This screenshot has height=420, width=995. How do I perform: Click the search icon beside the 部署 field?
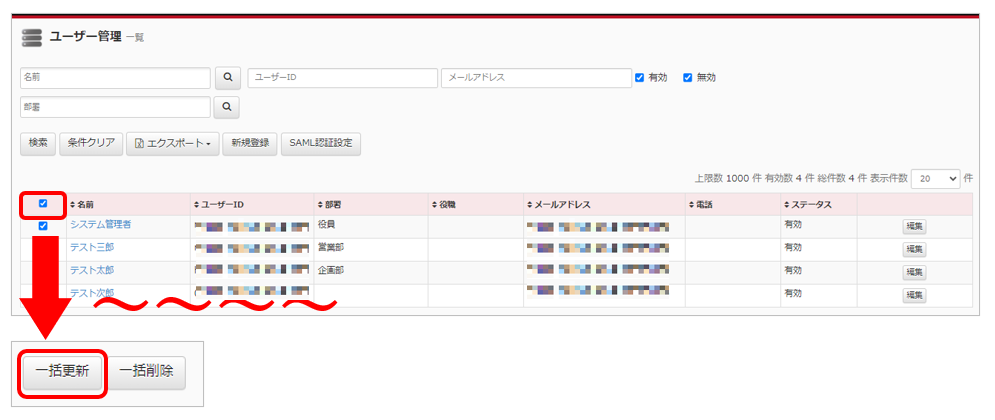(x=228, y=106)
